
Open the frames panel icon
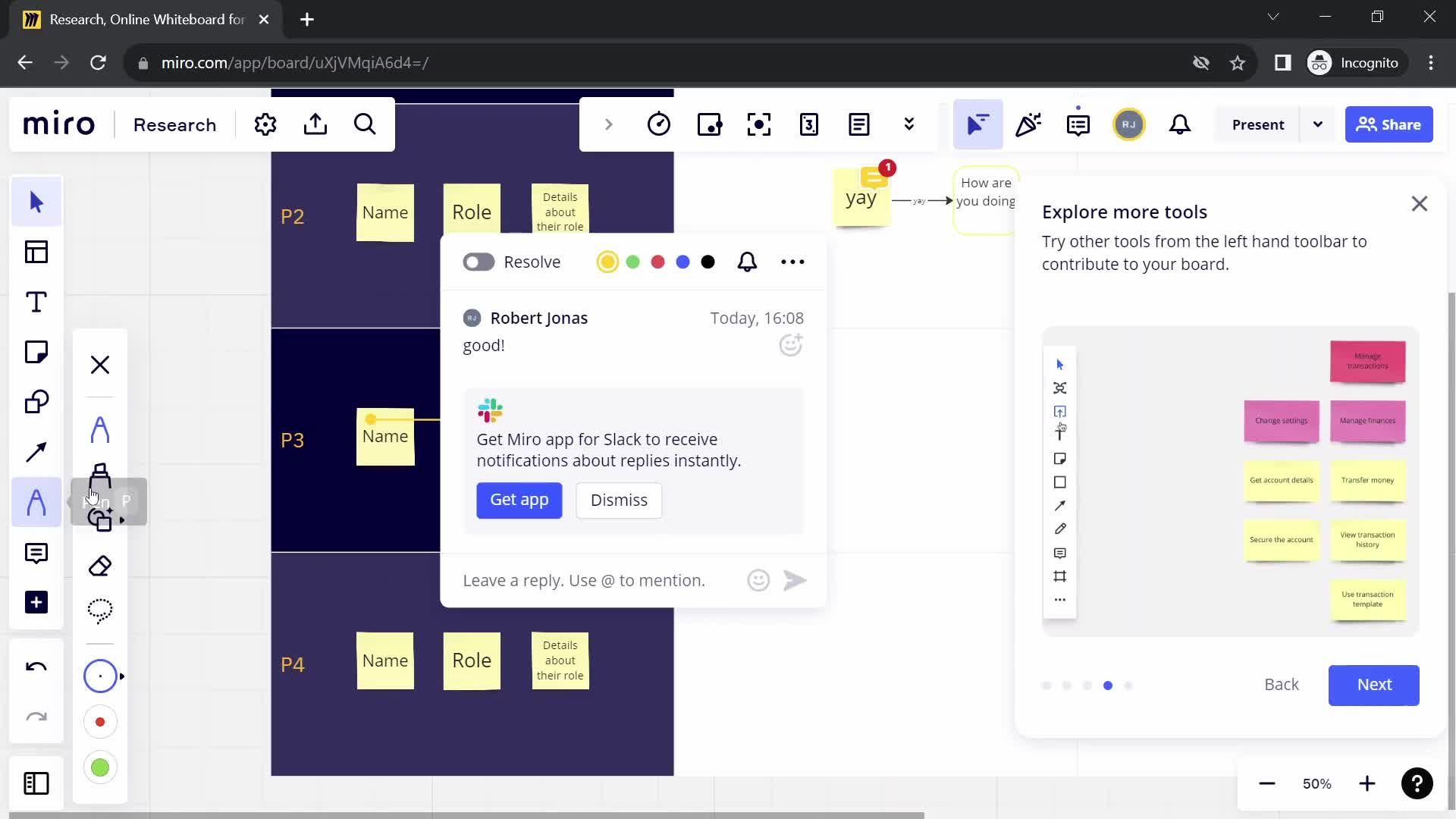click(x=35, y=784)
